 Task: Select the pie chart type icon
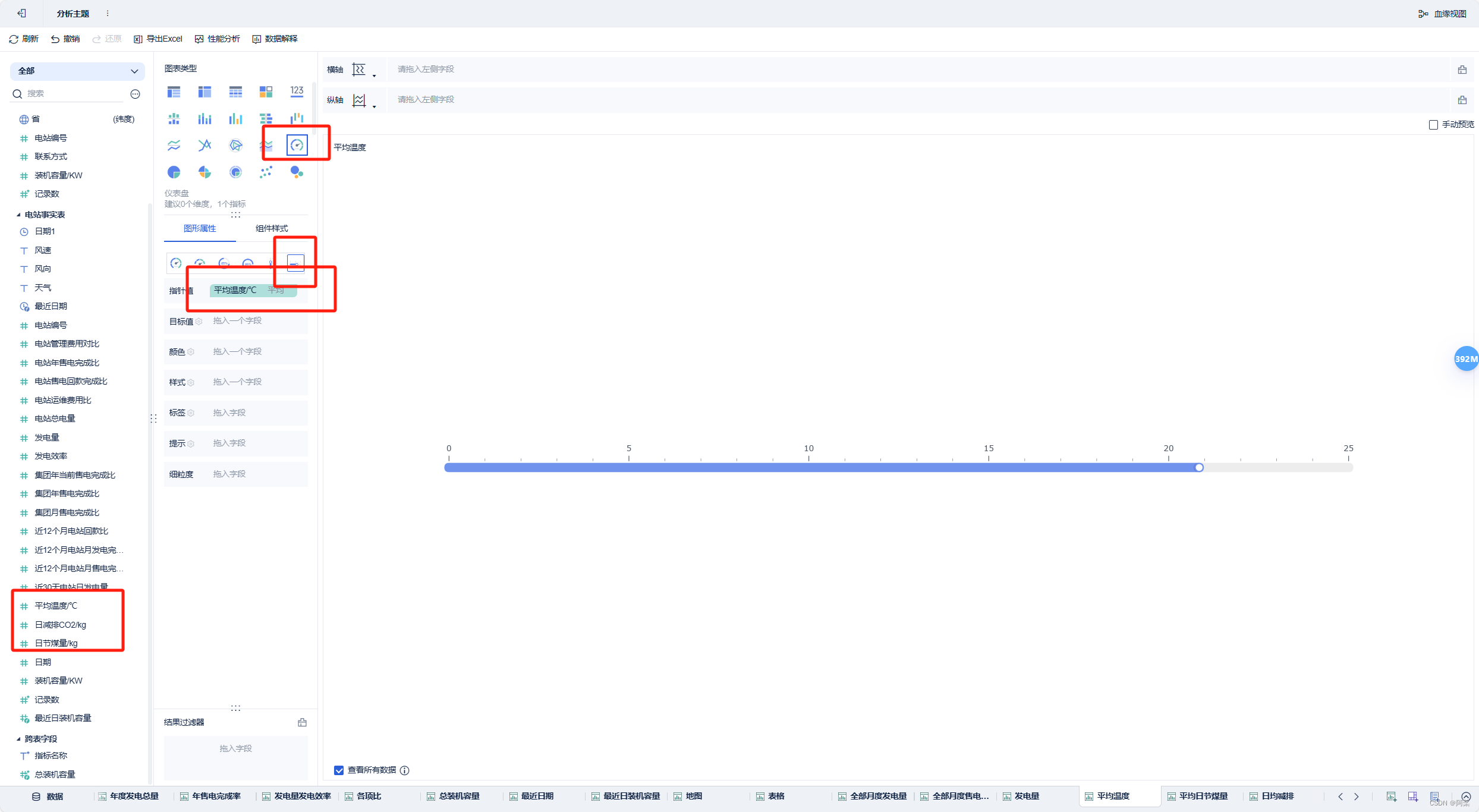174,172
